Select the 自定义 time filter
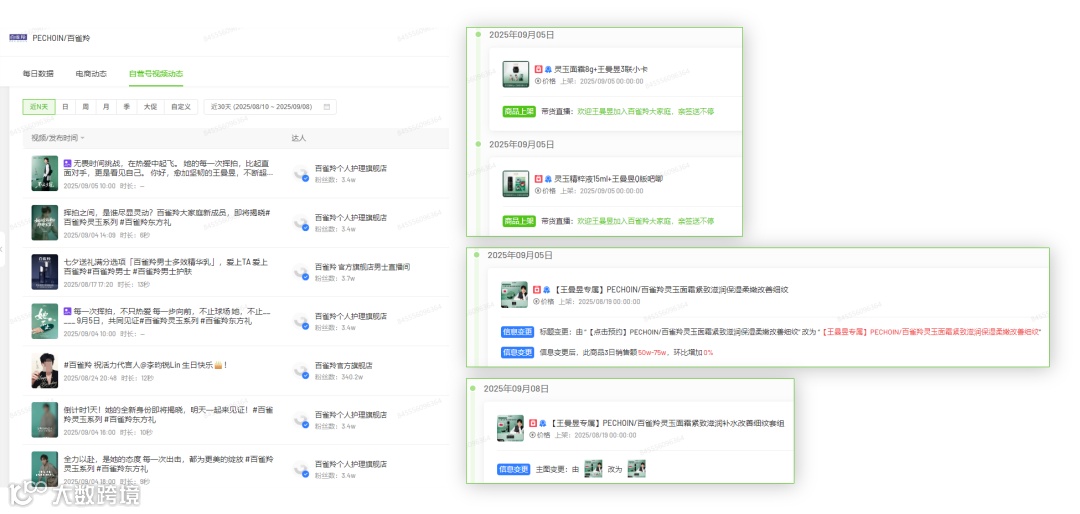 coord(181,107)
